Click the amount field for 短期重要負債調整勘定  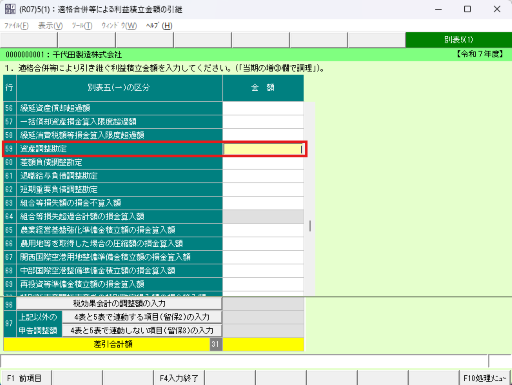click(263, 190)
